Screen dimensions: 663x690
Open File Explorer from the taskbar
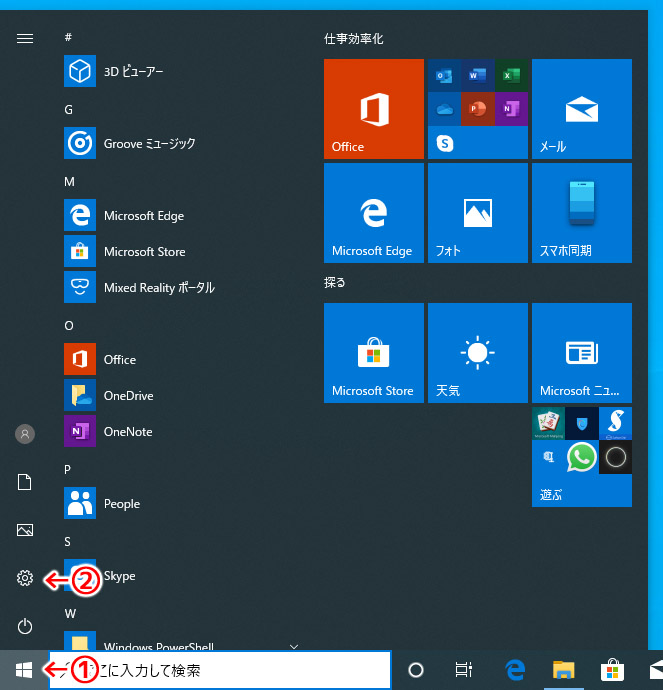(x=564, y=670)
